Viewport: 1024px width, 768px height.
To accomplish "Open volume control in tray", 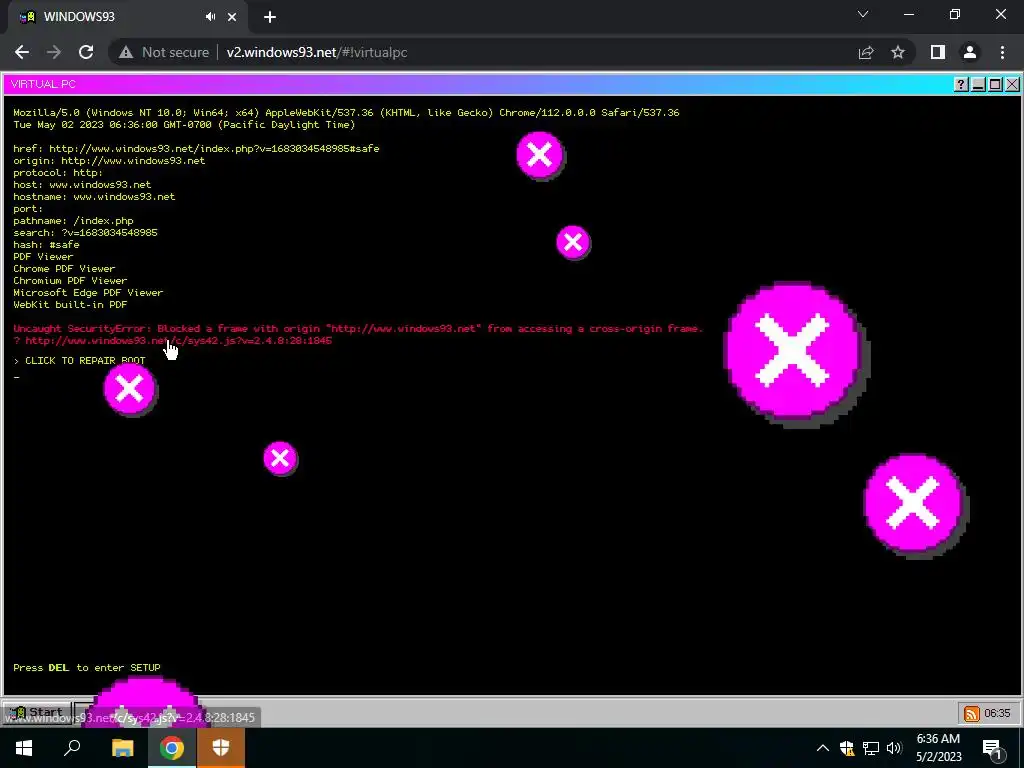I will 894,748.
